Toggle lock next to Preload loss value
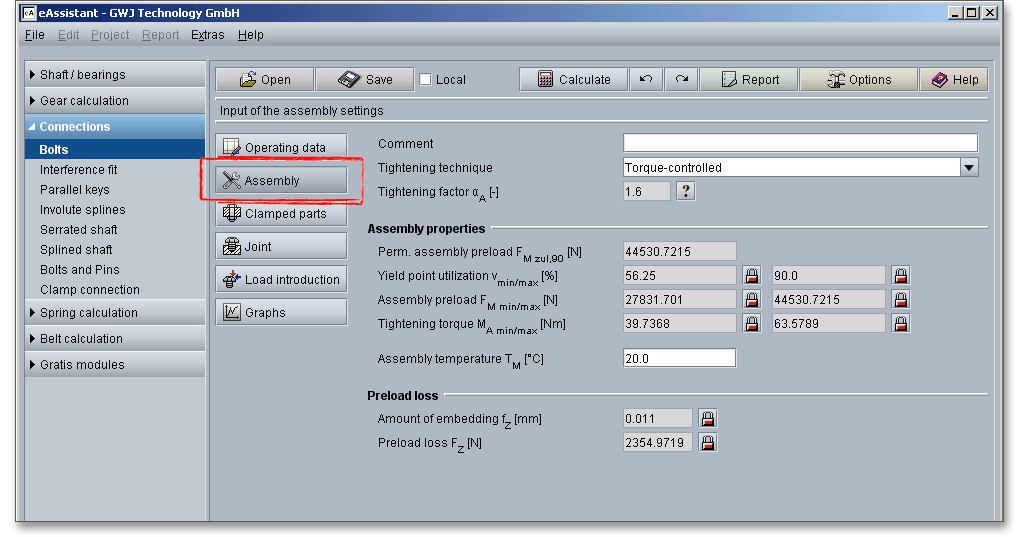Image resolution: width=1019 pixels, height=537 pixels. point(708,442)
